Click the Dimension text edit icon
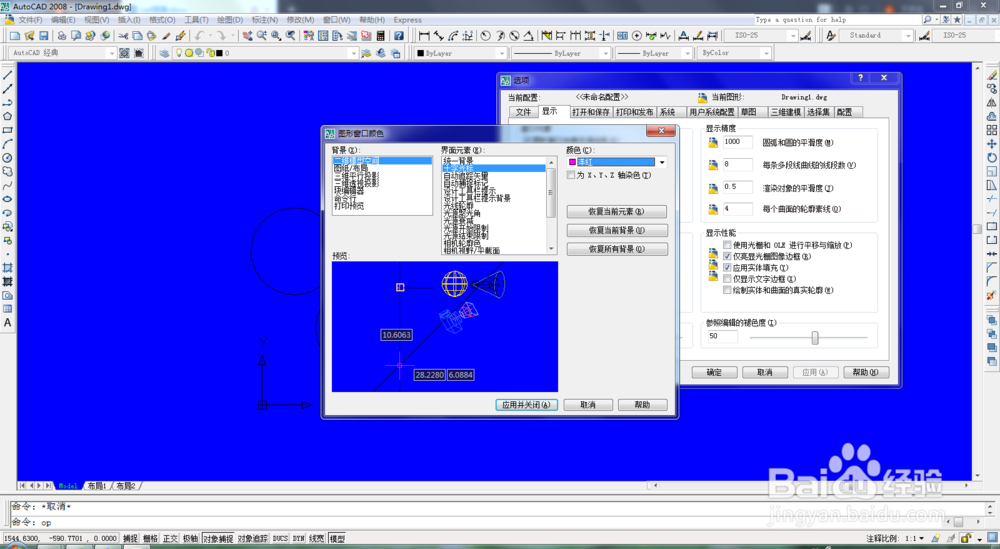This screenshot has height=549, width=1000. coord(698,36)
